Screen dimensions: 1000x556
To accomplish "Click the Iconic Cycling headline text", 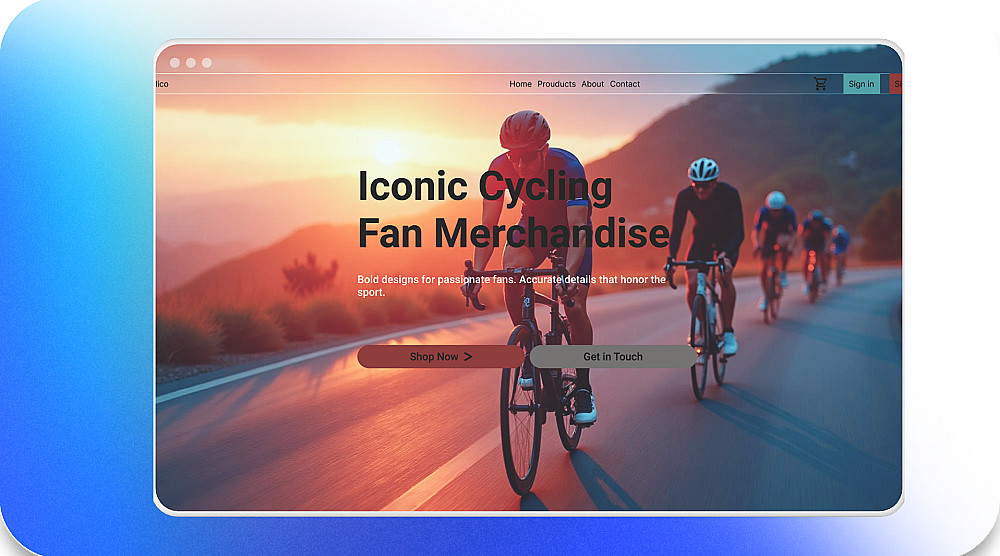I will [x=485, y=186].
